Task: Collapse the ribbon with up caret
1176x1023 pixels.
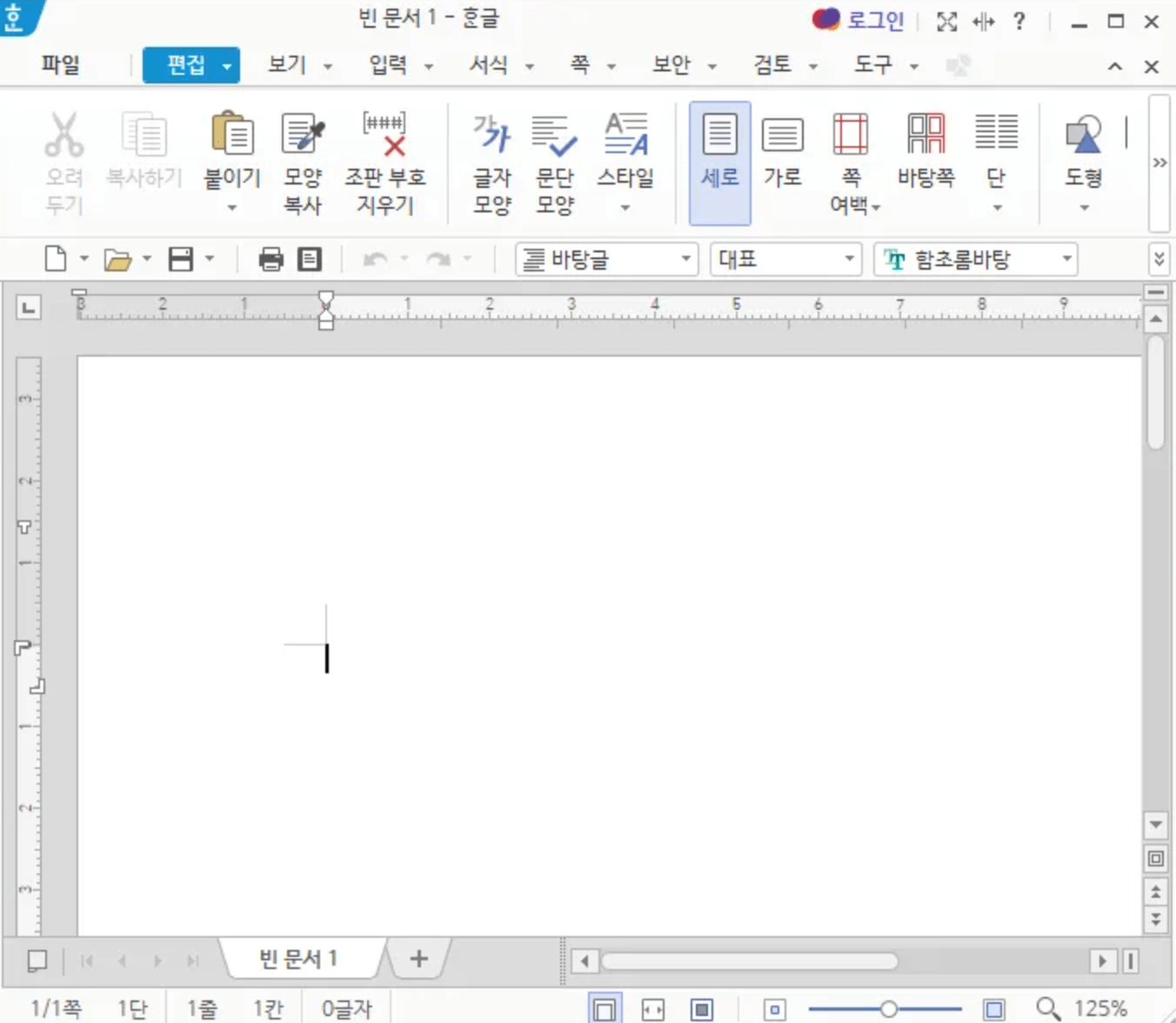Action: (1115, 66)
